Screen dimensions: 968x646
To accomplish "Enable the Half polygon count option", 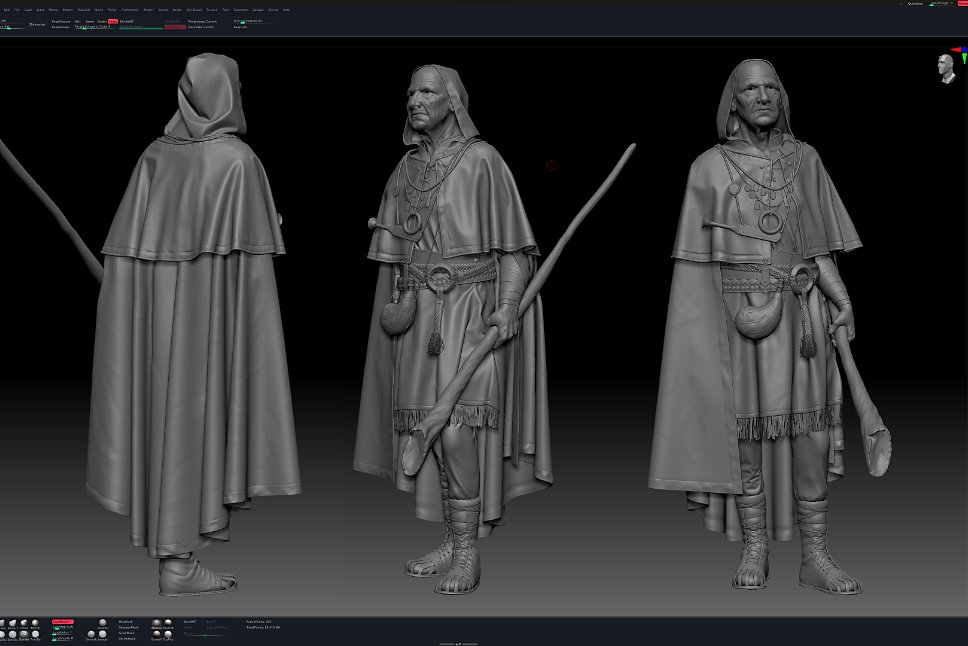I will 77,22.
